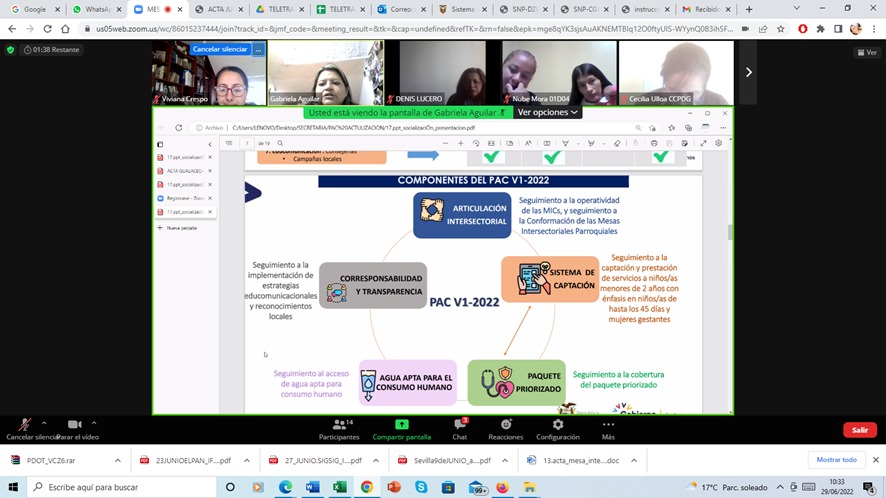Click the Más three-dots icon
Image resolution: width=886 pixels, height=498 pixels.
pyautogui.click(x=608, y=425)
